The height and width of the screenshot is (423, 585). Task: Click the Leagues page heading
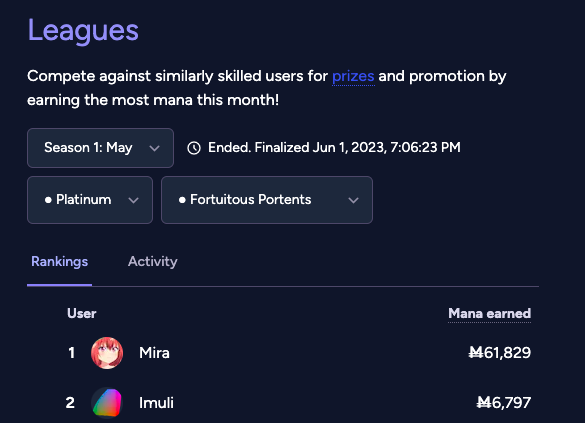[x=83, y=31]
